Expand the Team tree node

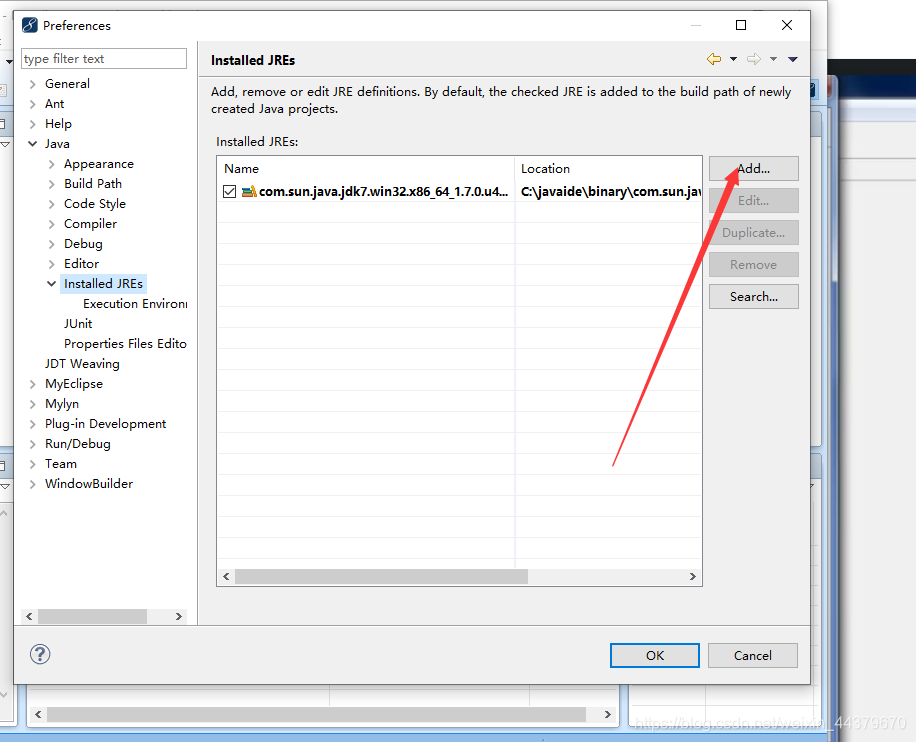[x=33, y=464]
